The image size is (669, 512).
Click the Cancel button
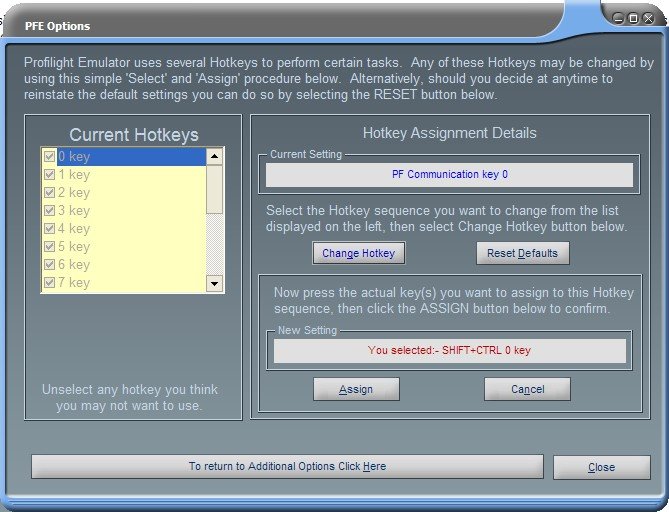point(527,389)
